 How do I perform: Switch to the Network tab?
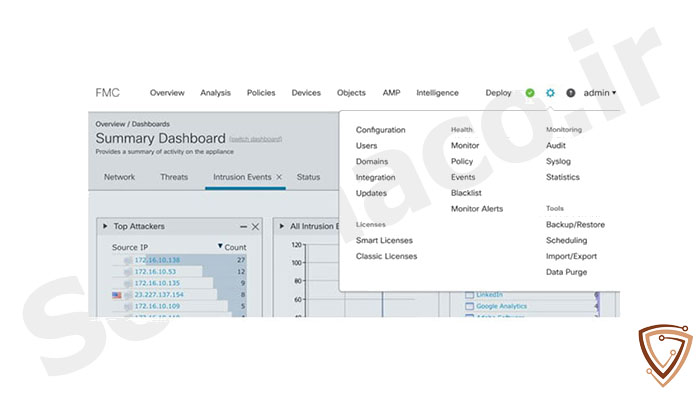point(119,177)
